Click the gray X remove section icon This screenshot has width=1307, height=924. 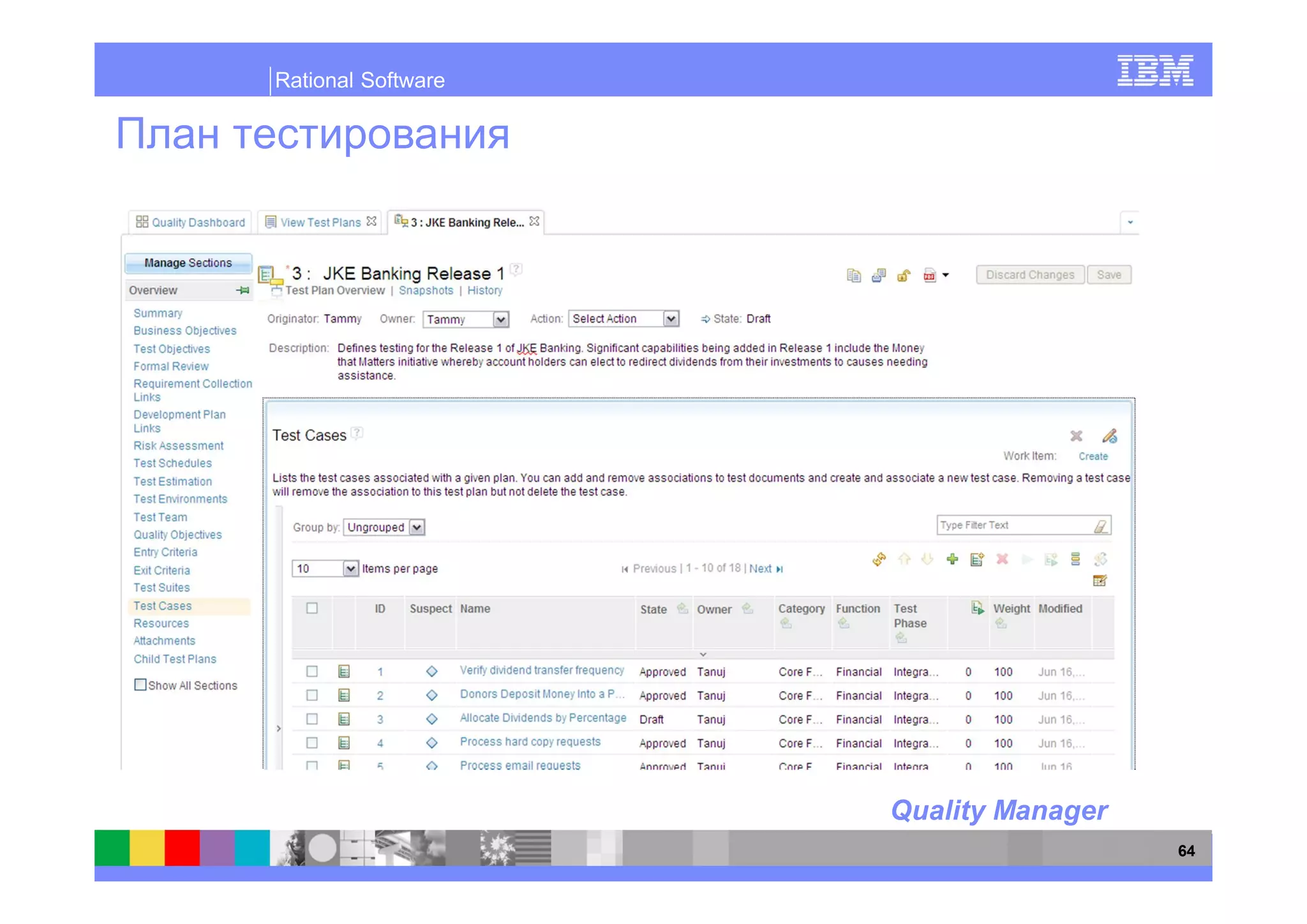click(1076, 436)
